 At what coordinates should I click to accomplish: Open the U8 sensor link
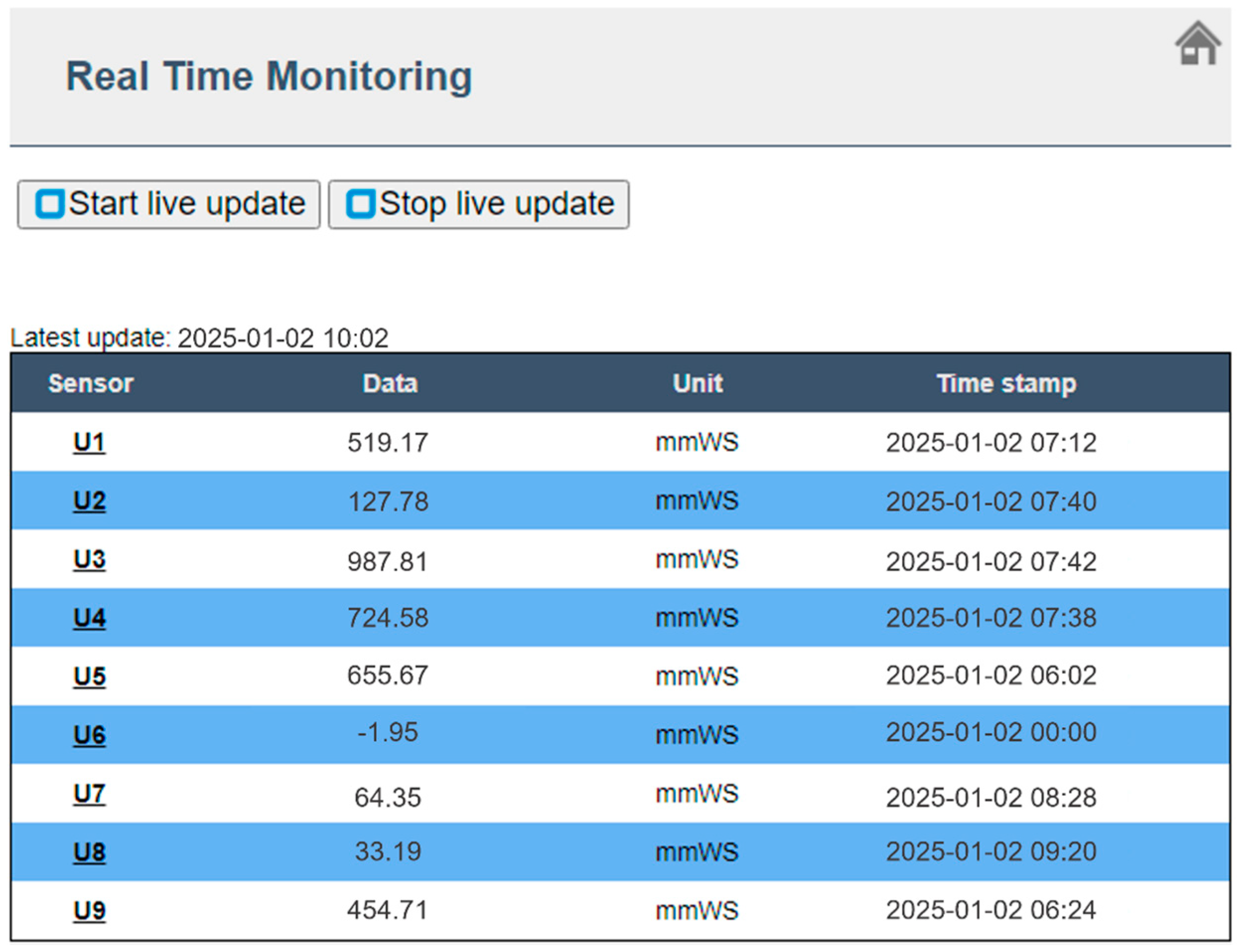pyautogui.click(x=89, y=852)
